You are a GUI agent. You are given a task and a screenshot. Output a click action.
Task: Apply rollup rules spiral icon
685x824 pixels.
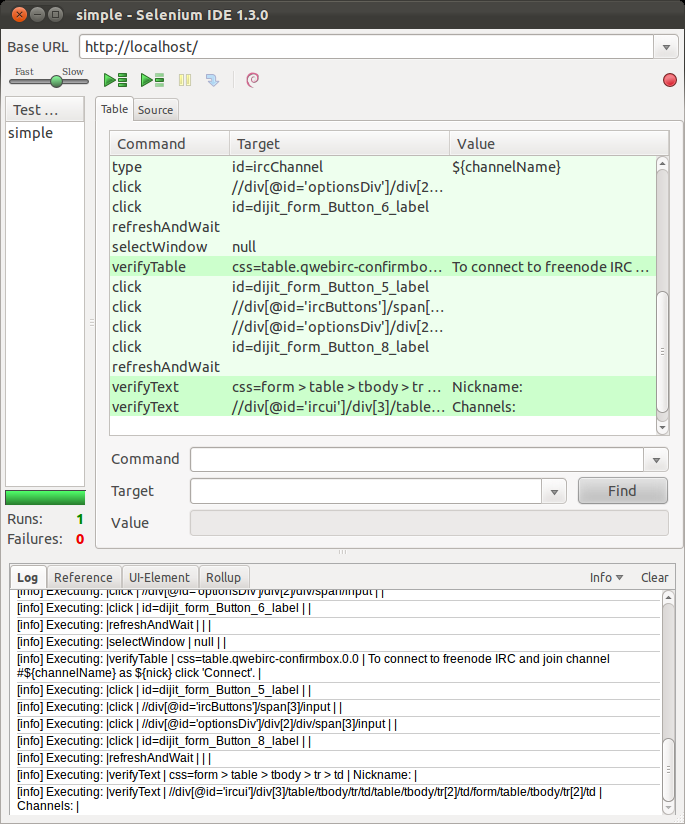tap(252, 80)
